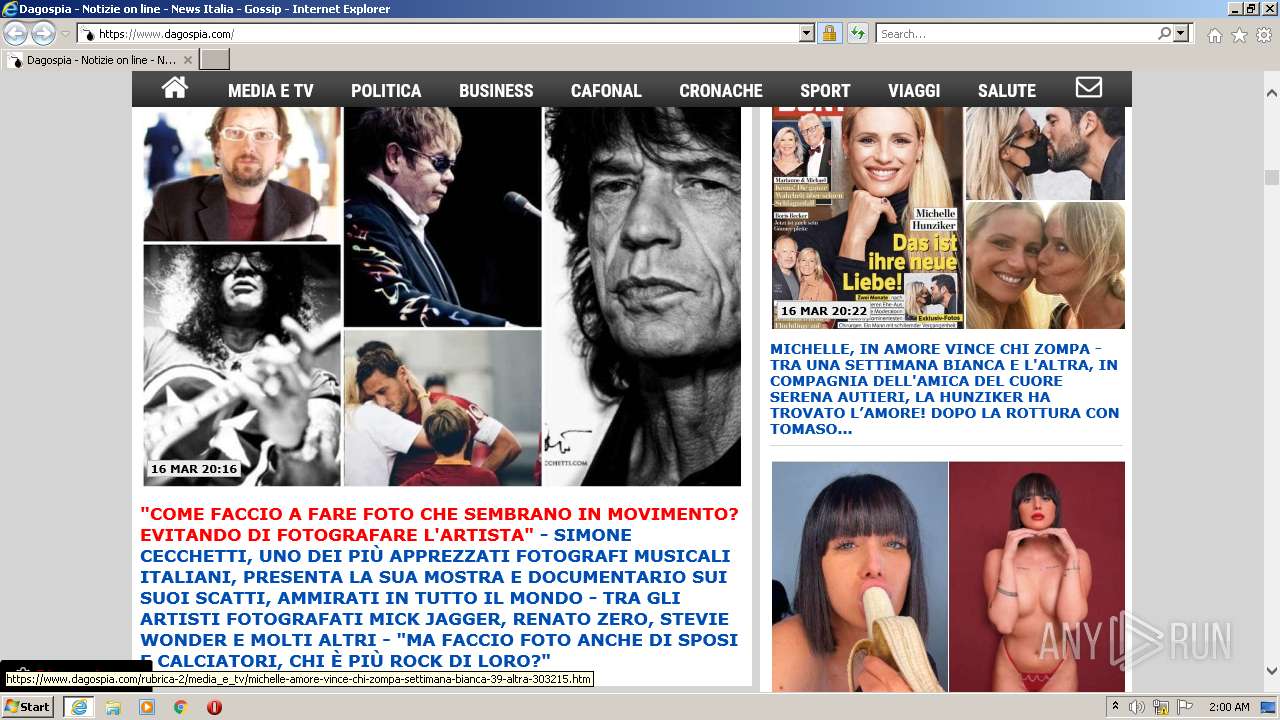The width and height of the screenshot is (1280, 720).
Task: Click the browser Forward arrow
Action: (x=43, y=33)
